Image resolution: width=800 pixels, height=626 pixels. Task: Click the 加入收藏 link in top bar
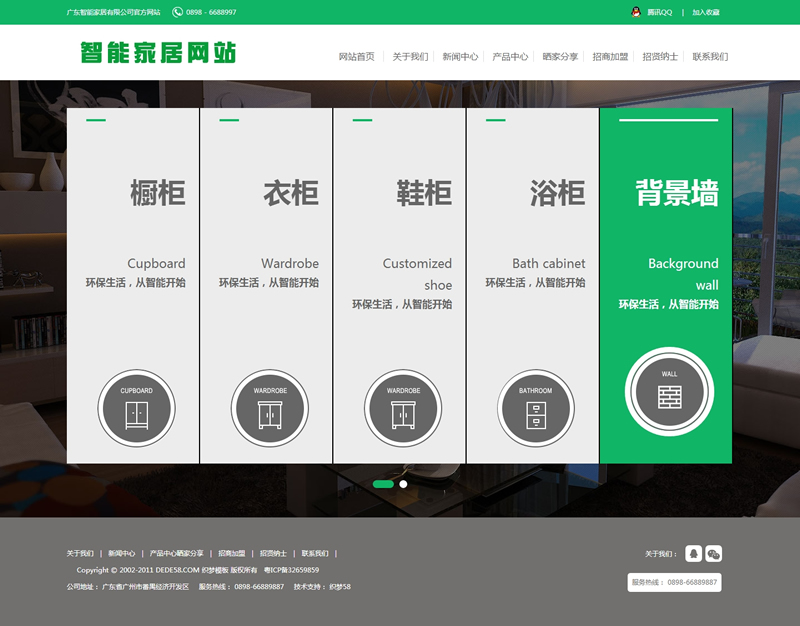[705, 12]
